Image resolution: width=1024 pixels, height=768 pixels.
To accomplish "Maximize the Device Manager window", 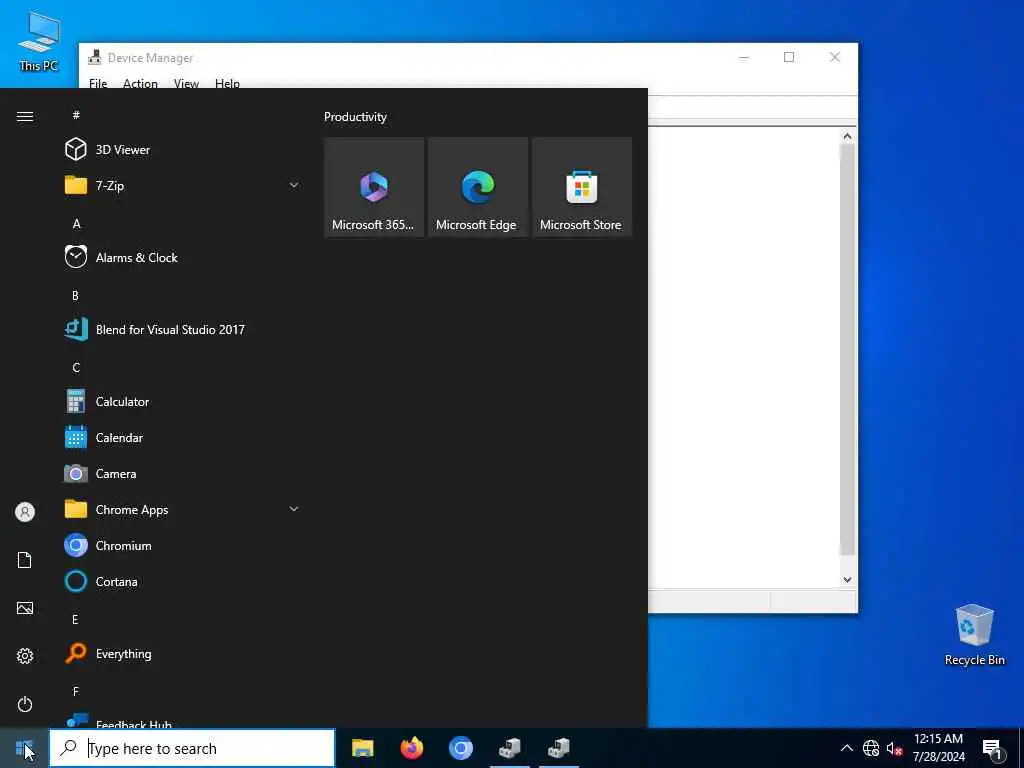I will coord(789,57).
